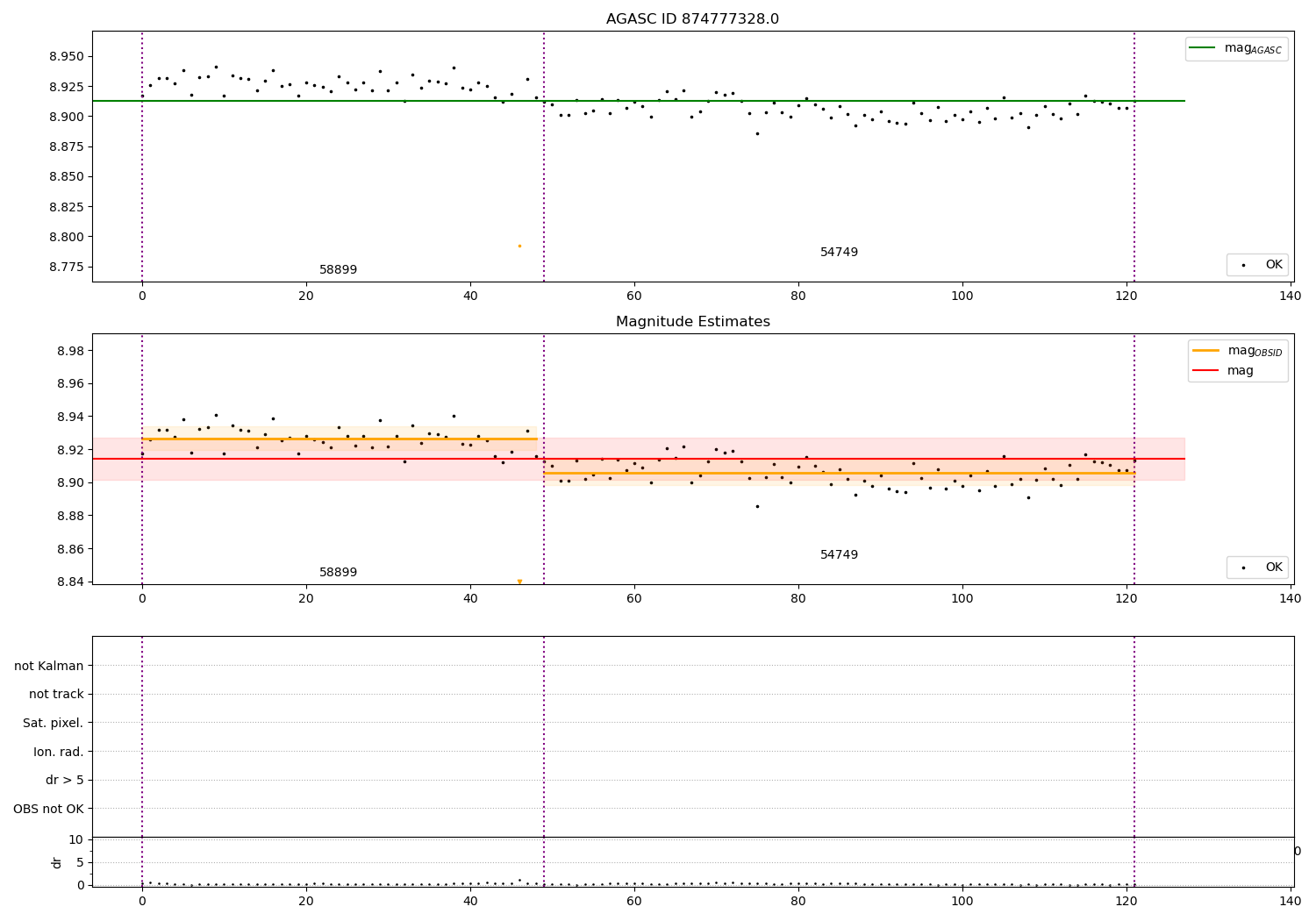1316x921 pixels.
Task: Click the 54749 label in magnitude plot
Action: pos(839,555)
